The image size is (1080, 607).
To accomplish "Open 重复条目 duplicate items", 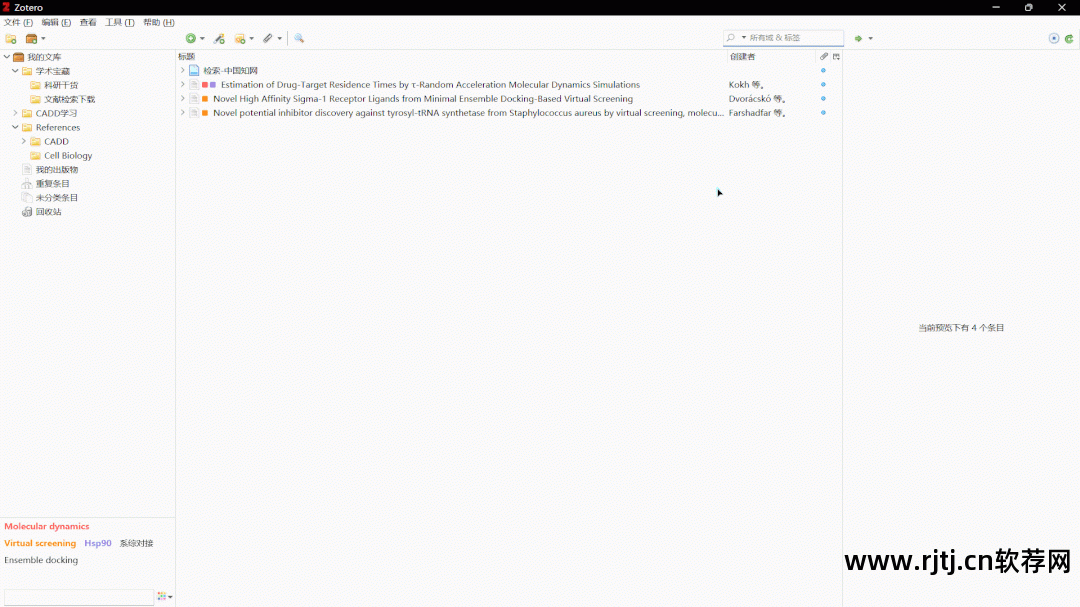I will coord(52,184).
